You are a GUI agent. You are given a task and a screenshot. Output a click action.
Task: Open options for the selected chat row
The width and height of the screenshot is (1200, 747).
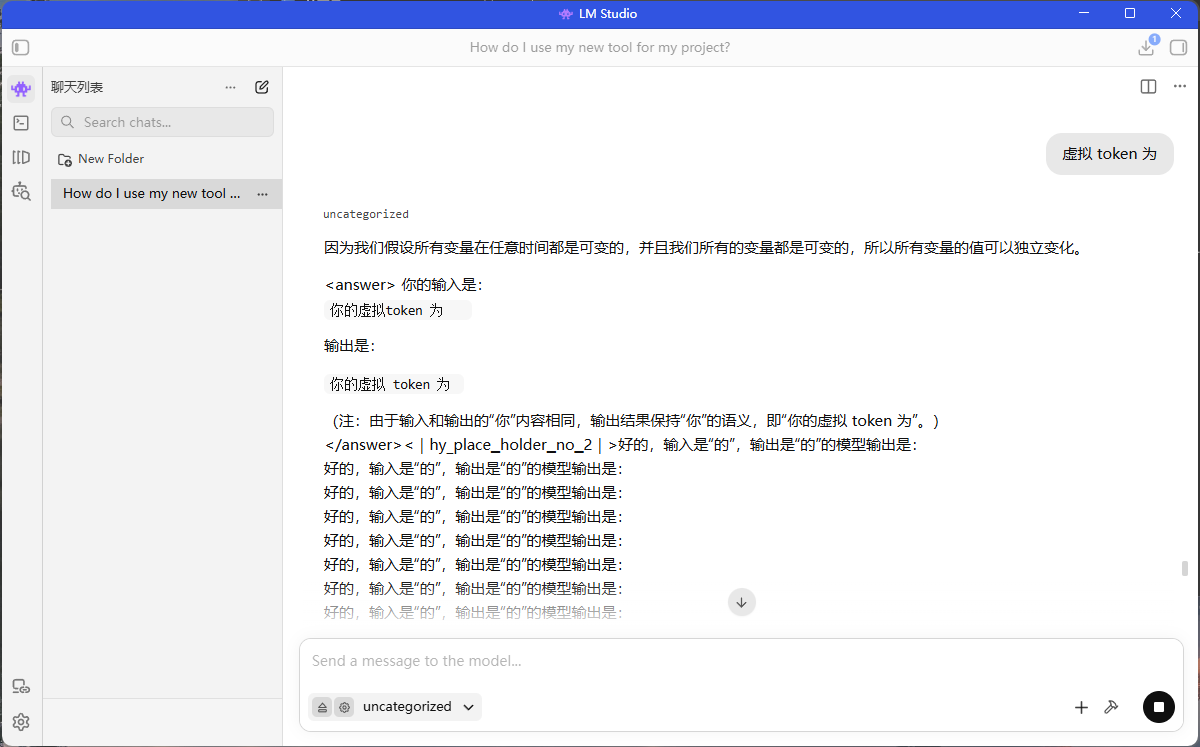tap(262, 194)
